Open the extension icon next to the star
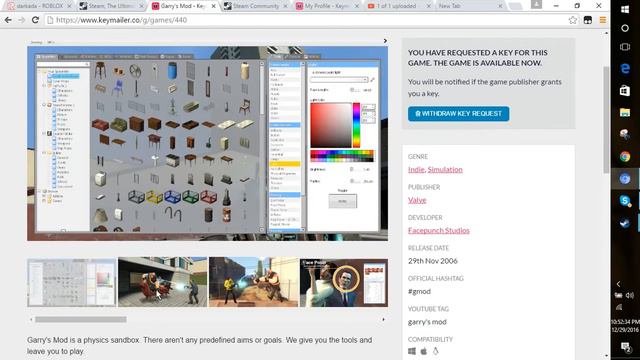The height and width of the screenshot is (360, 640). point(588,20)
